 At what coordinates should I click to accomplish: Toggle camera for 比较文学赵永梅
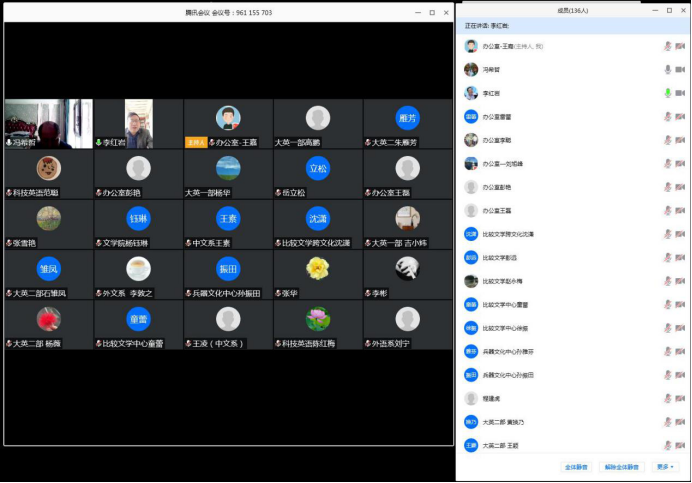click(680, 281)
